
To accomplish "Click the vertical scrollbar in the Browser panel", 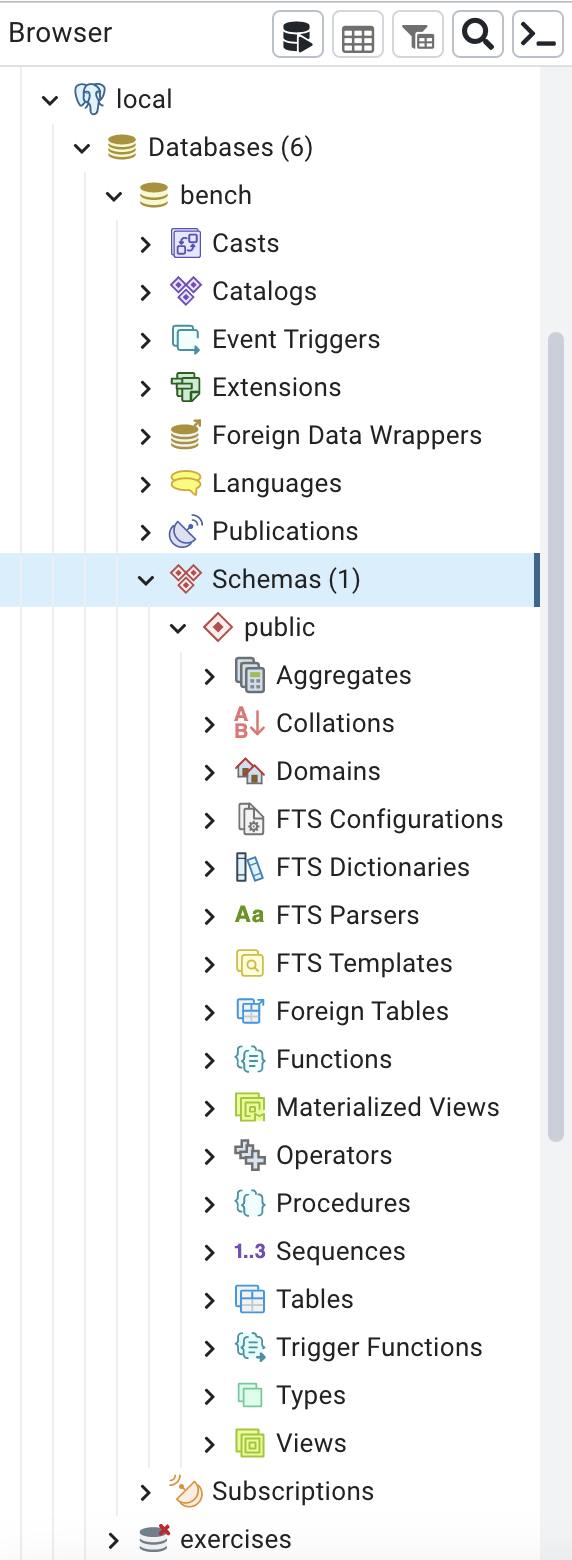I will [556, 737].
